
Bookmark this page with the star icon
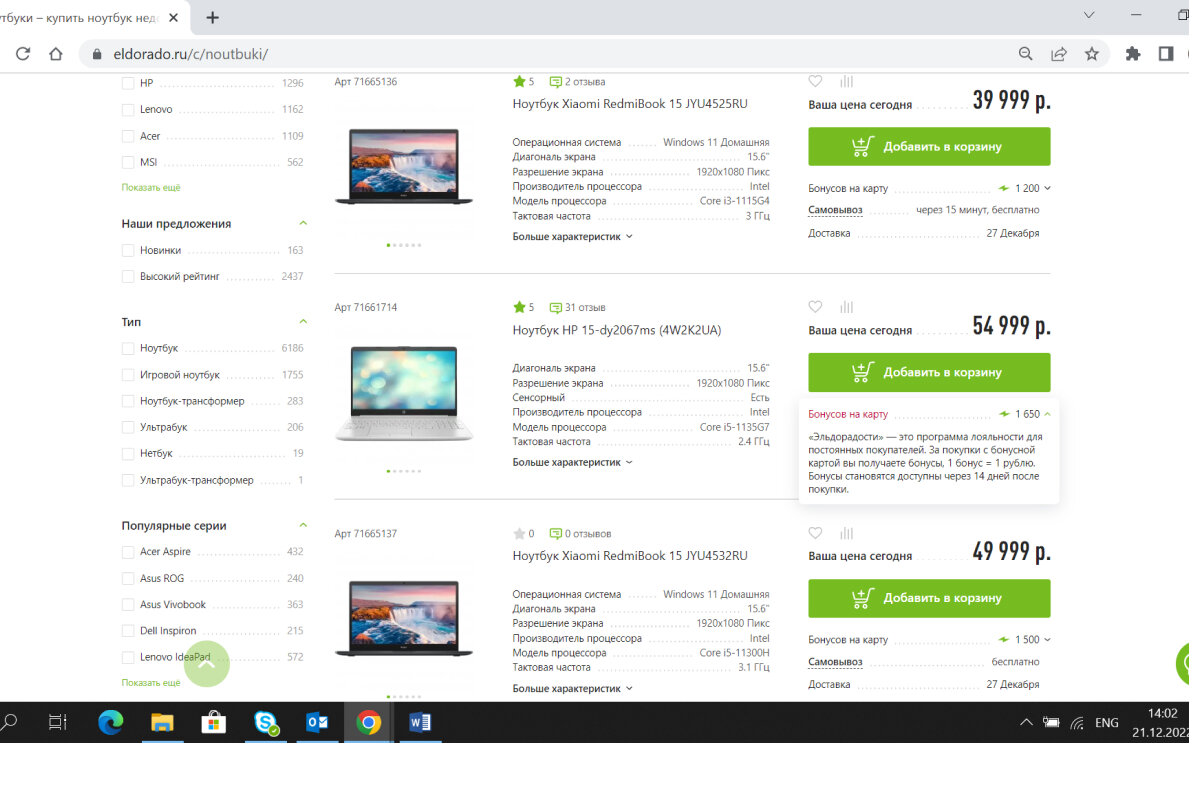tap(1092, 54)
